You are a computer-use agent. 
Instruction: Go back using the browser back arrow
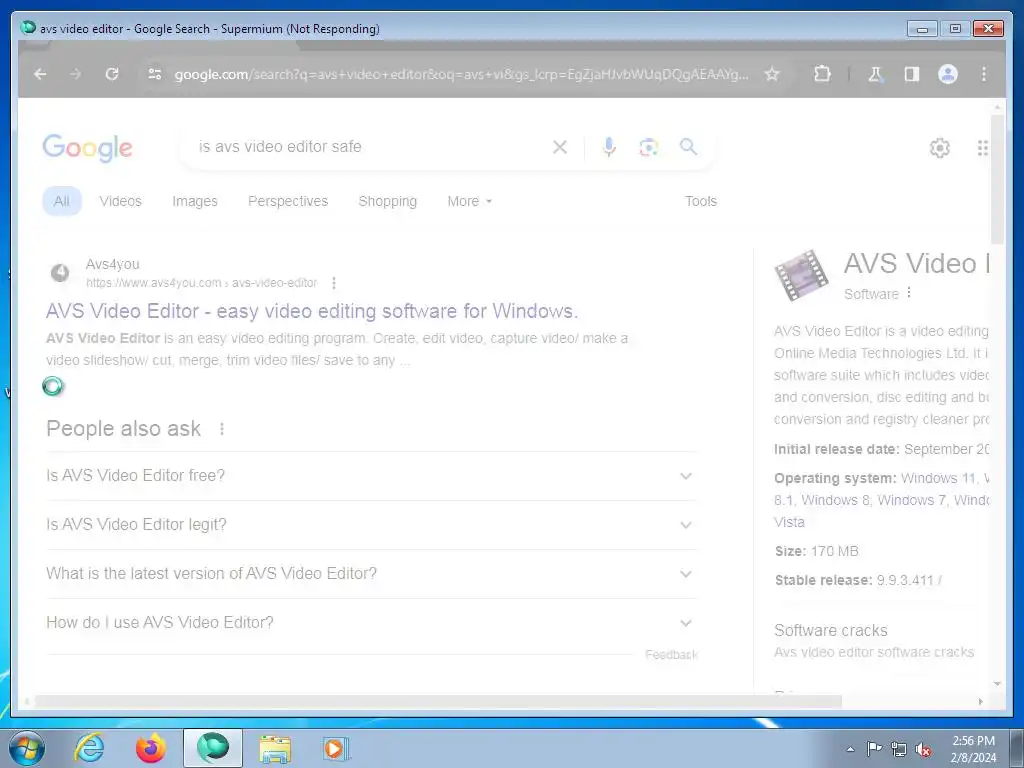[x=40, y=74]
